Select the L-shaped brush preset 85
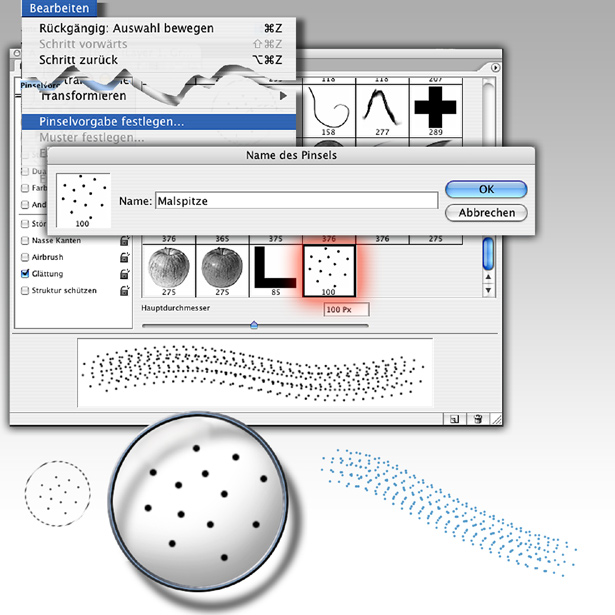This screenshot has height=615, width=615. pos(275,271)
